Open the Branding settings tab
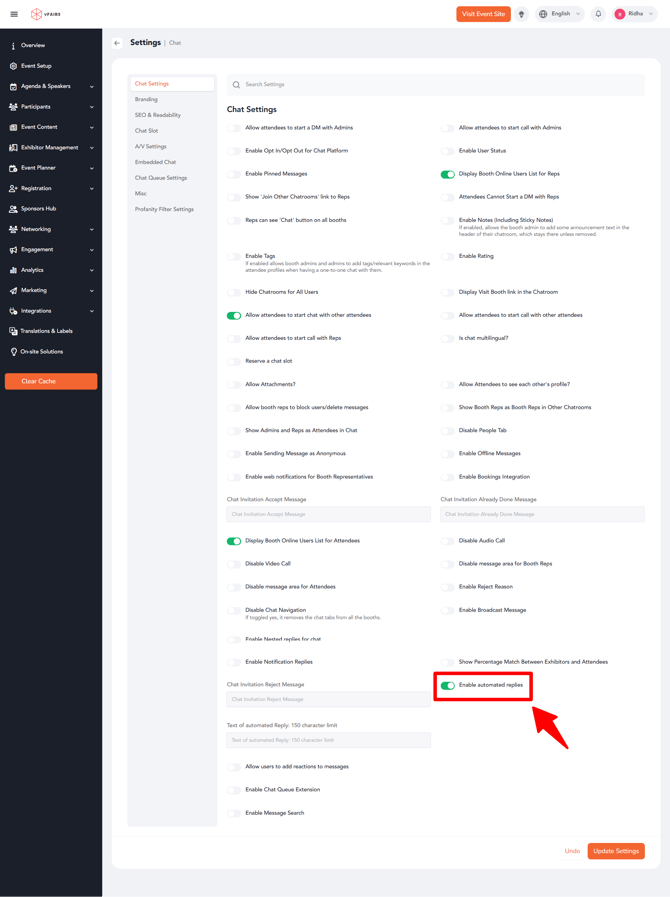The height and width of the screenshot is (897, 670). [x=146, y=99]
